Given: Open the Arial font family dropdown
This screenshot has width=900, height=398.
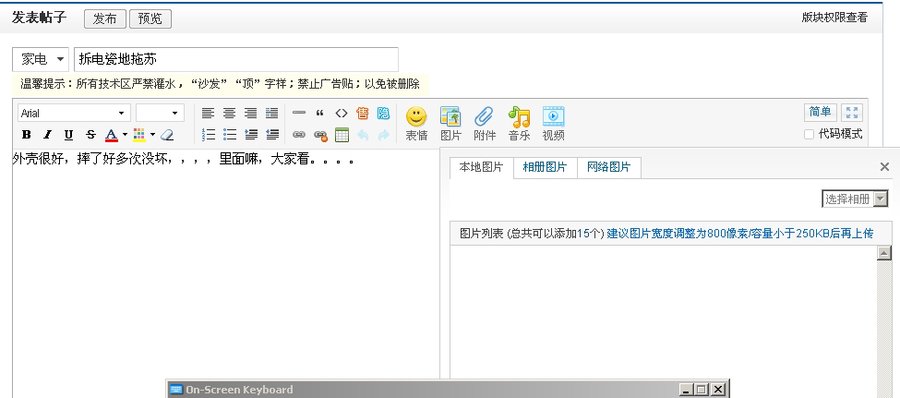Looking at the screenshot, I should (74, 113).
